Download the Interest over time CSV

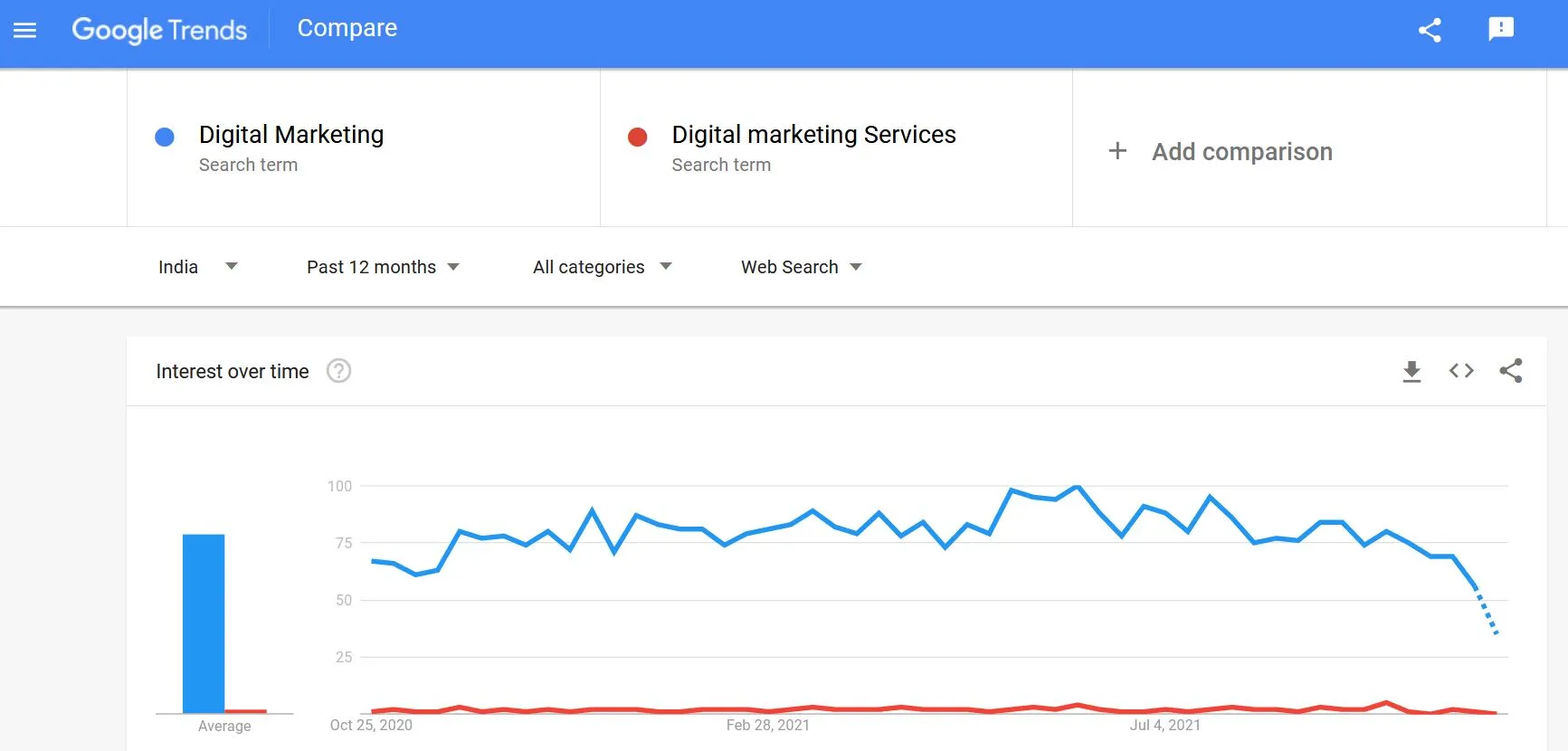point(1411,371)
